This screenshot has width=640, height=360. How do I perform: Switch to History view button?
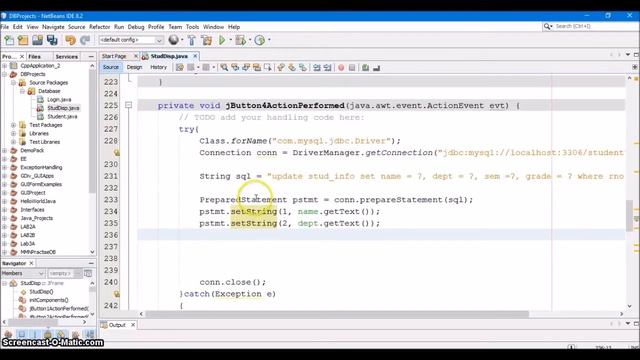[158, 67]
